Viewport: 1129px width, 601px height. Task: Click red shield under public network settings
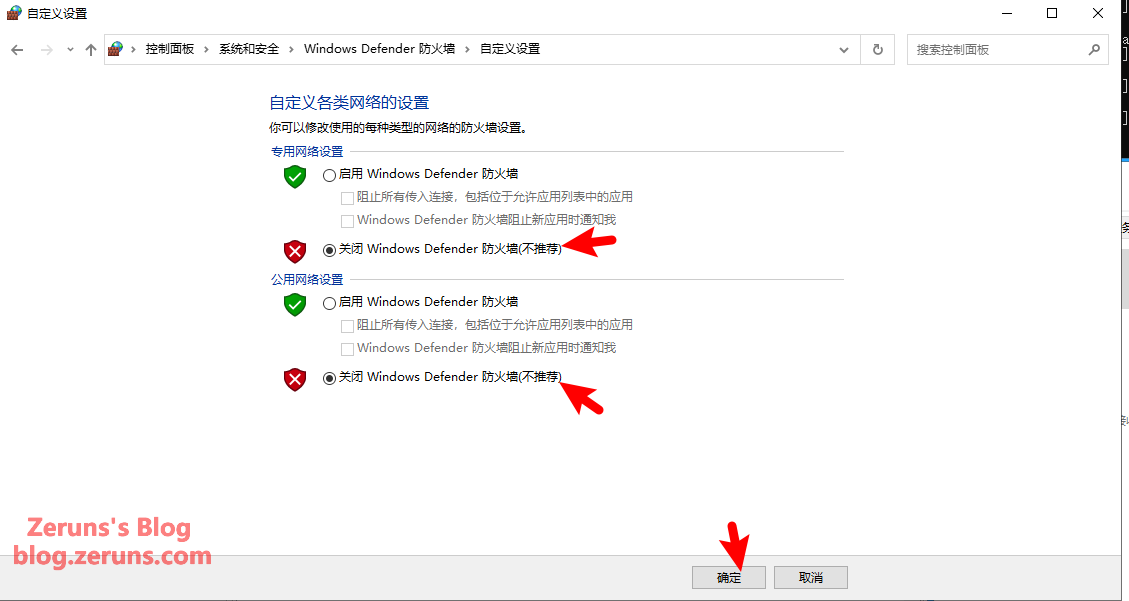(x=294, y=379)
